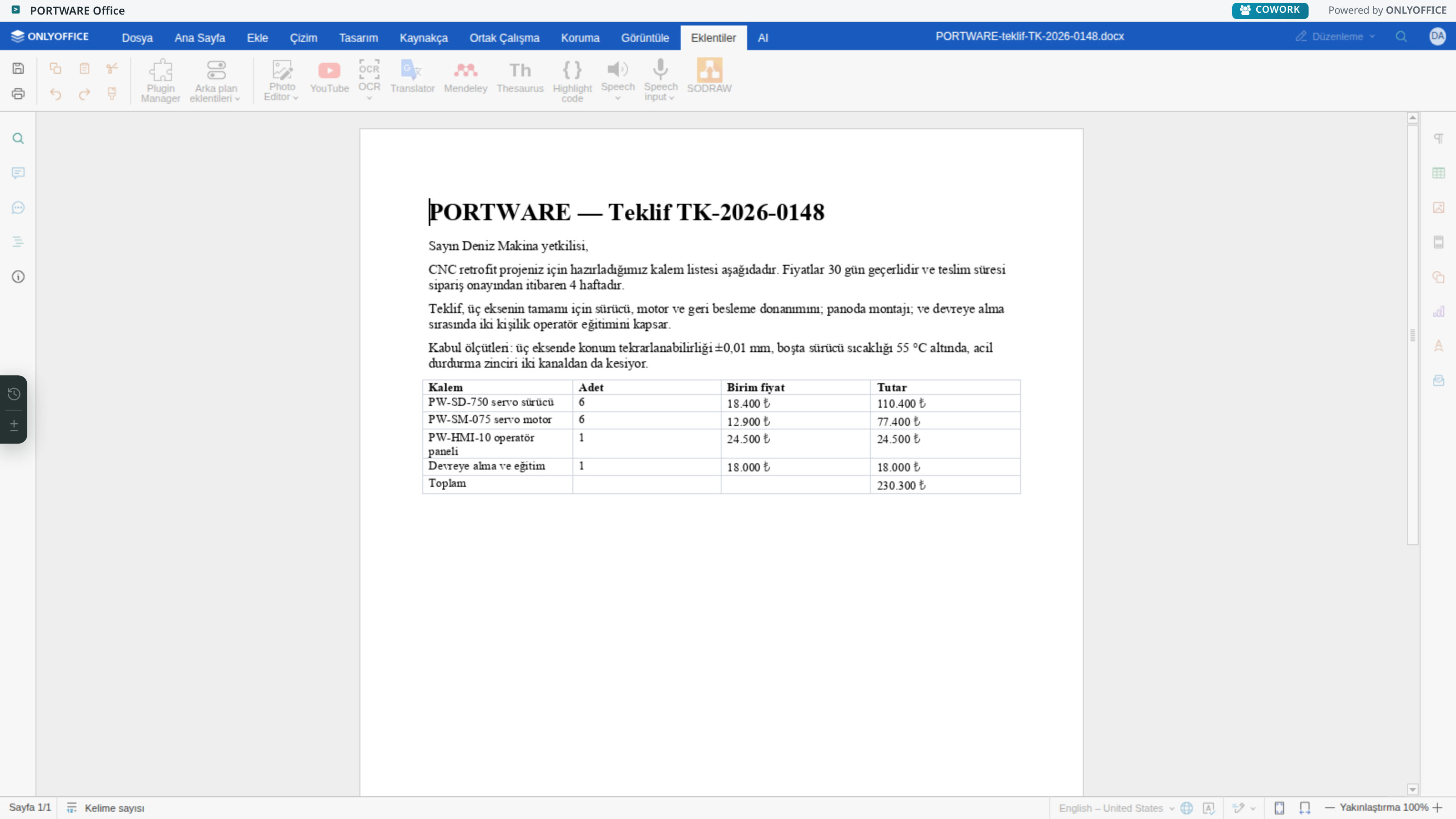Open the Plugin Manager

click(x=161, y=81)
